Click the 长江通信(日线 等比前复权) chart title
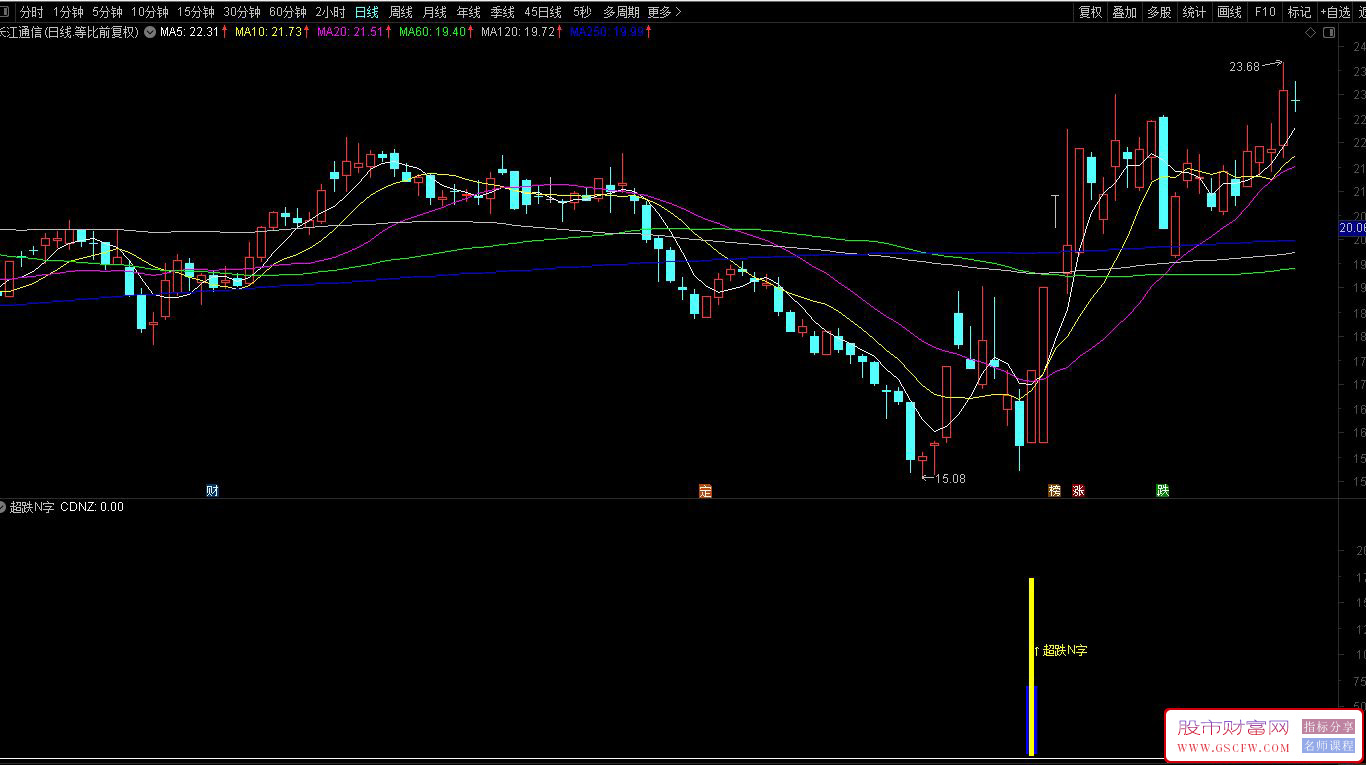This screenshot has width=1366, height=765. pos(70,32)
